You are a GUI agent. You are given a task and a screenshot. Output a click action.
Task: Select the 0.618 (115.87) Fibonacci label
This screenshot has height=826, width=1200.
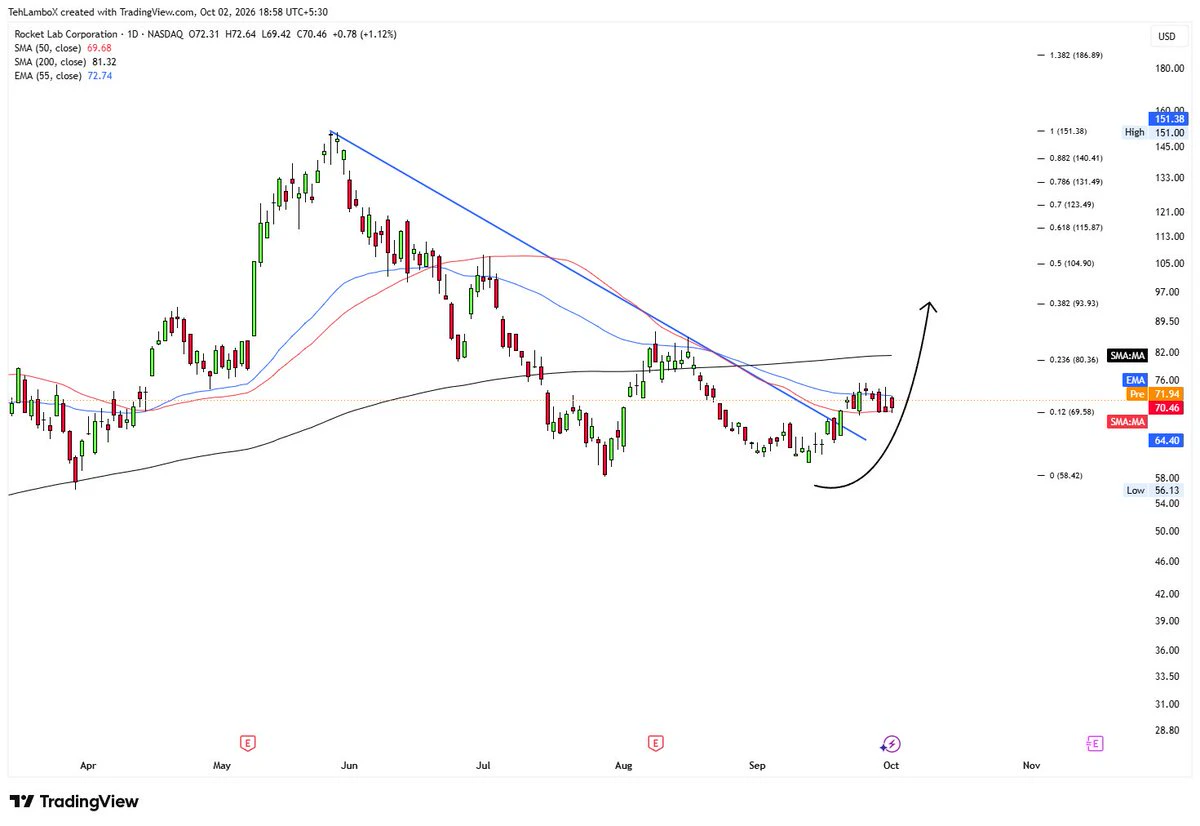tap(1075, 227)
